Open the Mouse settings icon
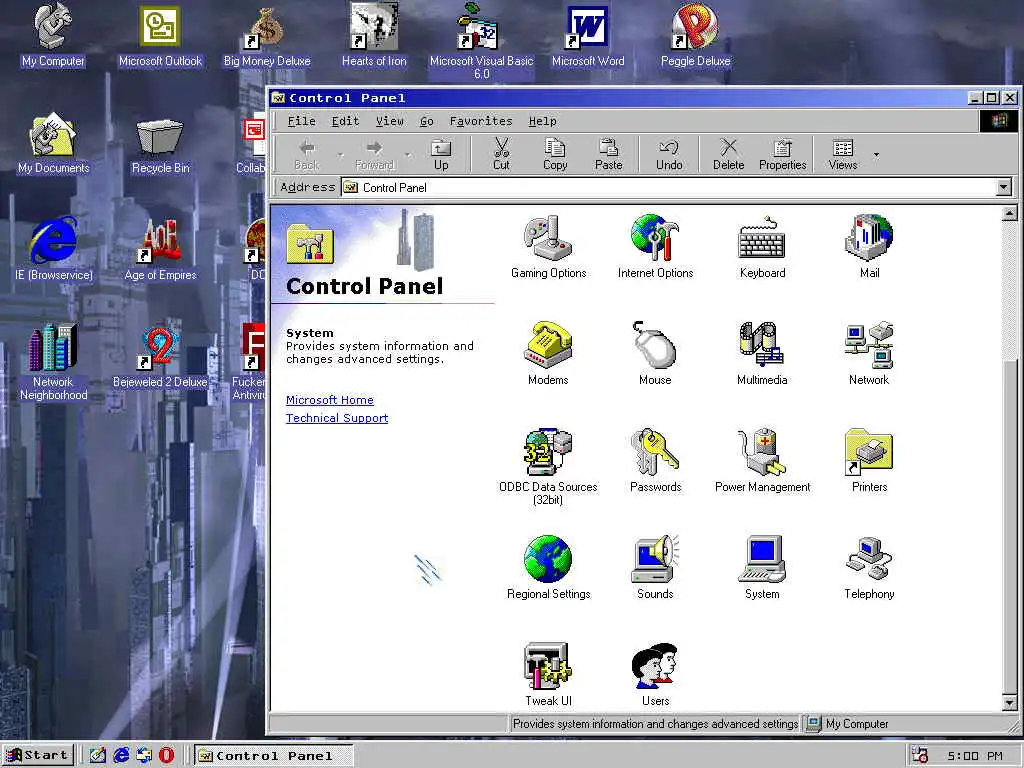This screenshot has height=768, width=1024. (655, 353)
